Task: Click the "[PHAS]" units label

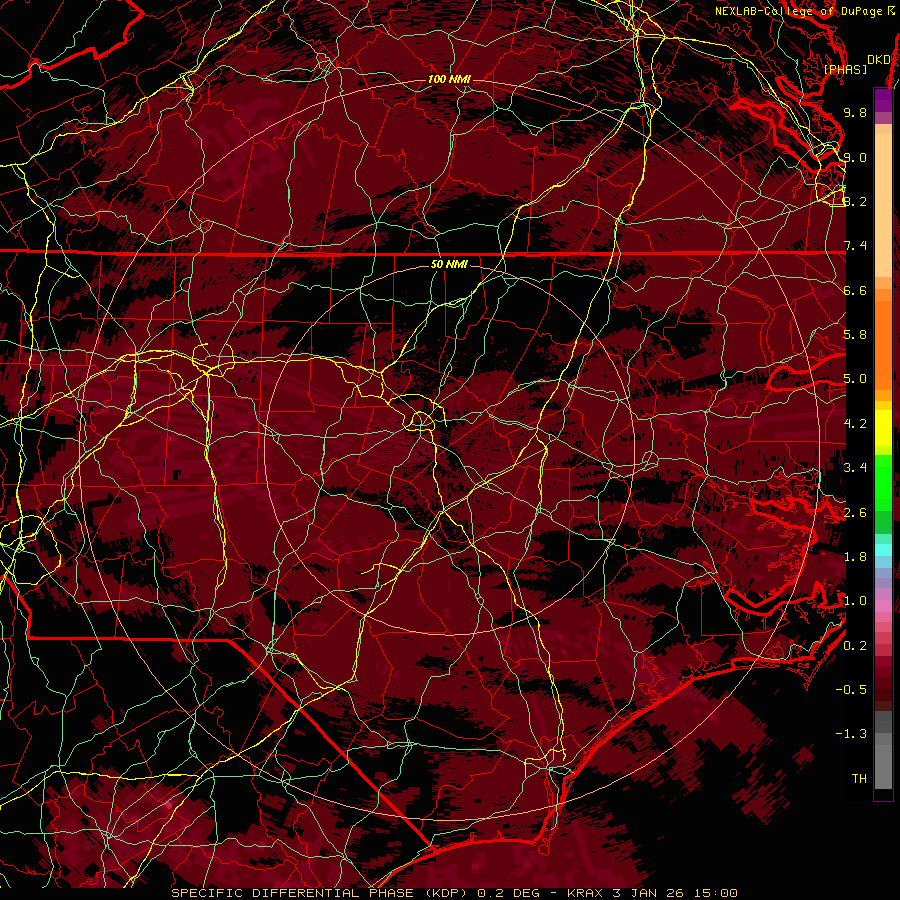Action: click(x=845, y=70)
